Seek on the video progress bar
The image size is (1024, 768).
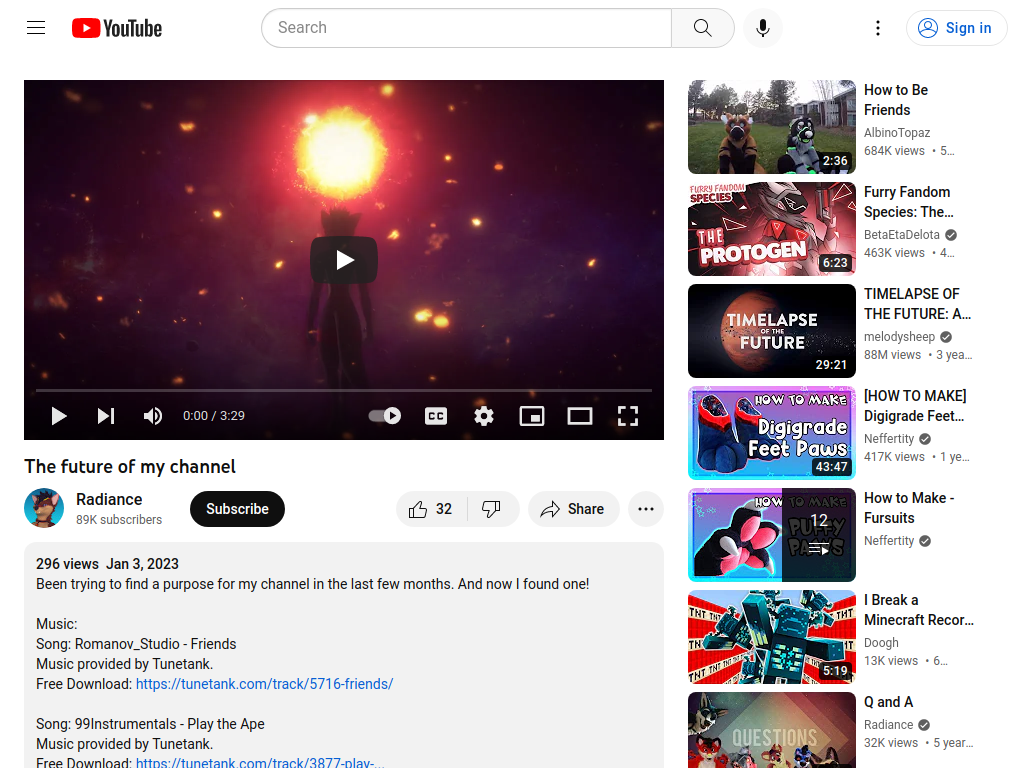click(344, 390)
